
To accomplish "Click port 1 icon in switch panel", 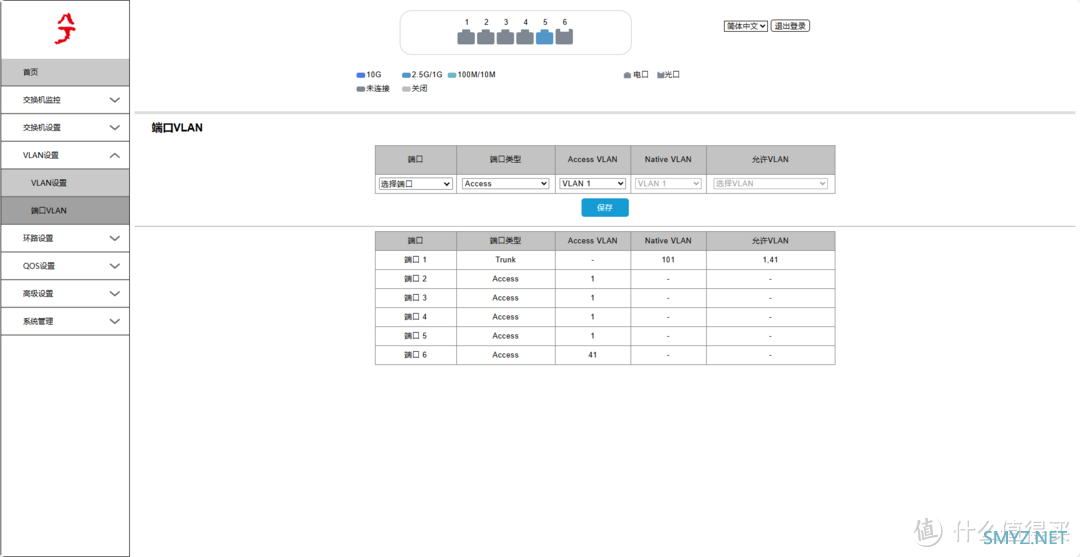I will (466, 38).
